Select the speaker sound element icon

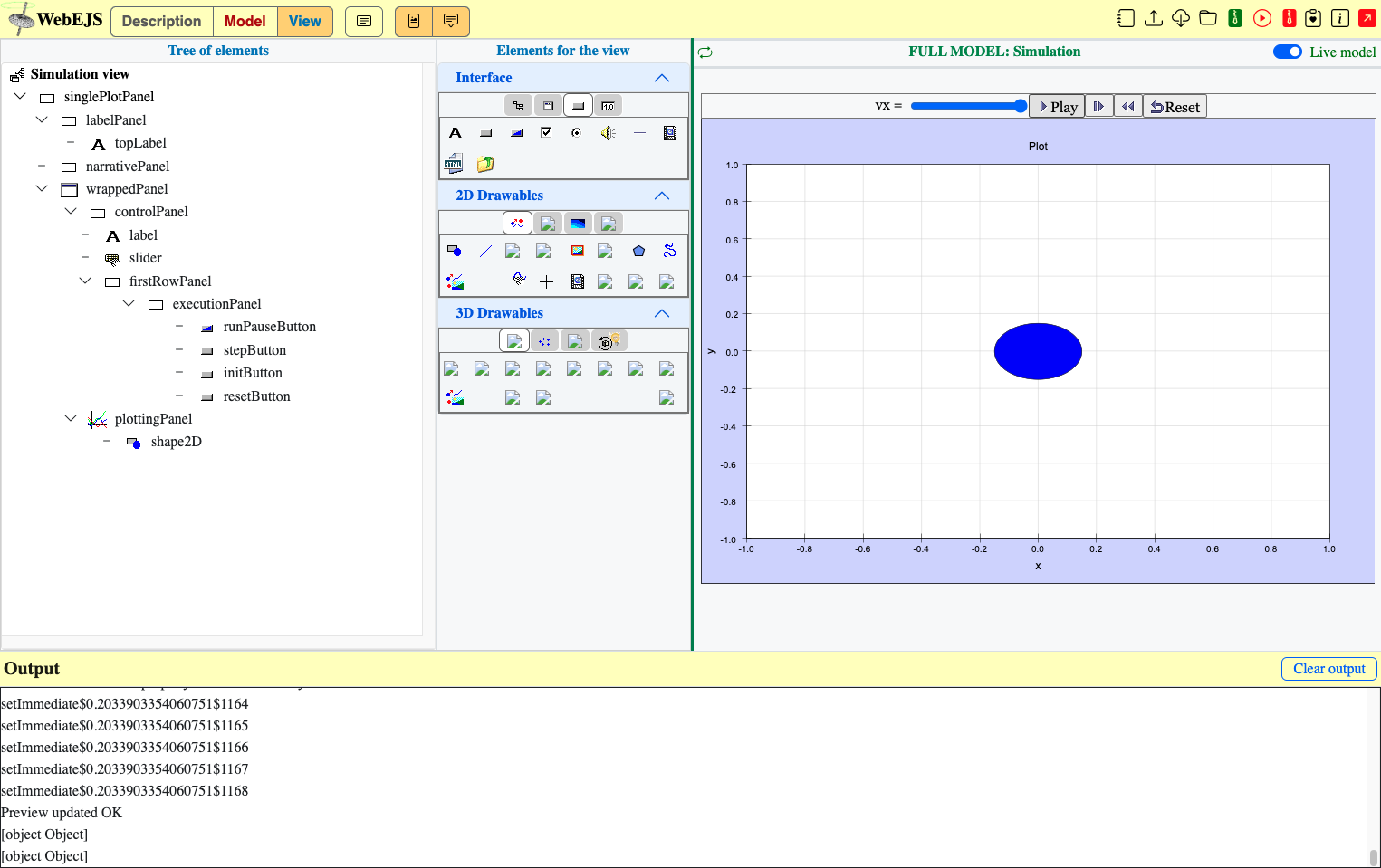pyautogui.click(x=609, y=133)
